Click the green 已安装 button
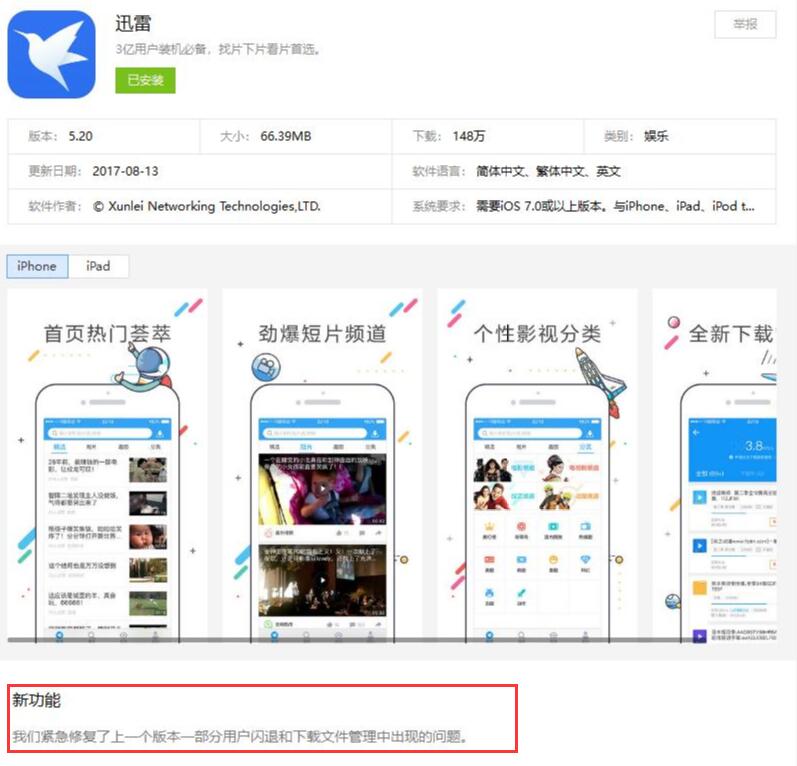The width and height of the screenshot is (797, 766). click(x=145, y=80)
